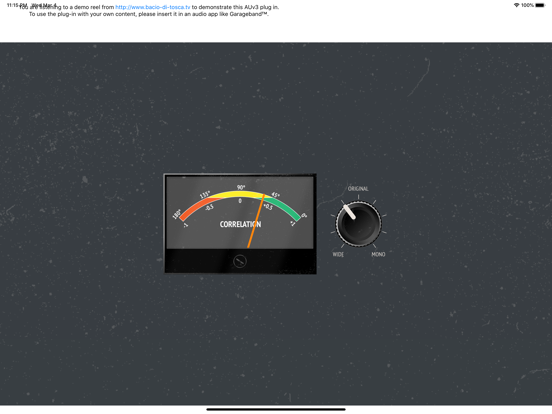Screen dimensions: 552x414
Task: Open the bacio-di-tosca.tv link
Action: pyautogui.click(x=153, y=7)
